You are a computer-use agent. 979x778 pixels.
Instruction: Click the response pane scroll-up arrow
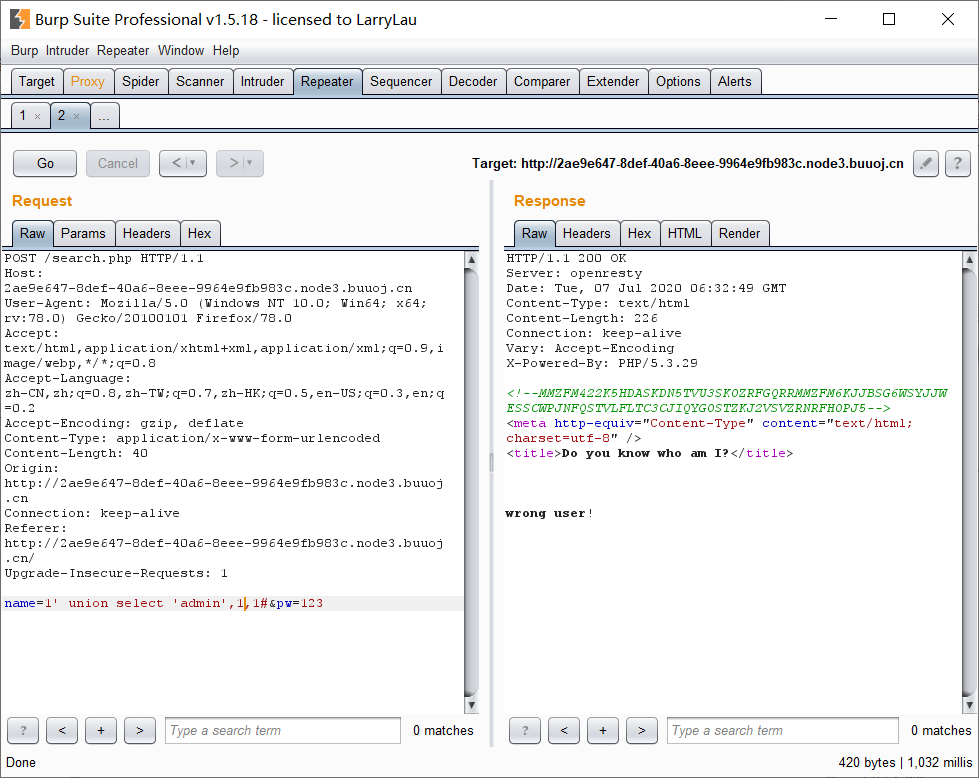[x=969, y=259]
